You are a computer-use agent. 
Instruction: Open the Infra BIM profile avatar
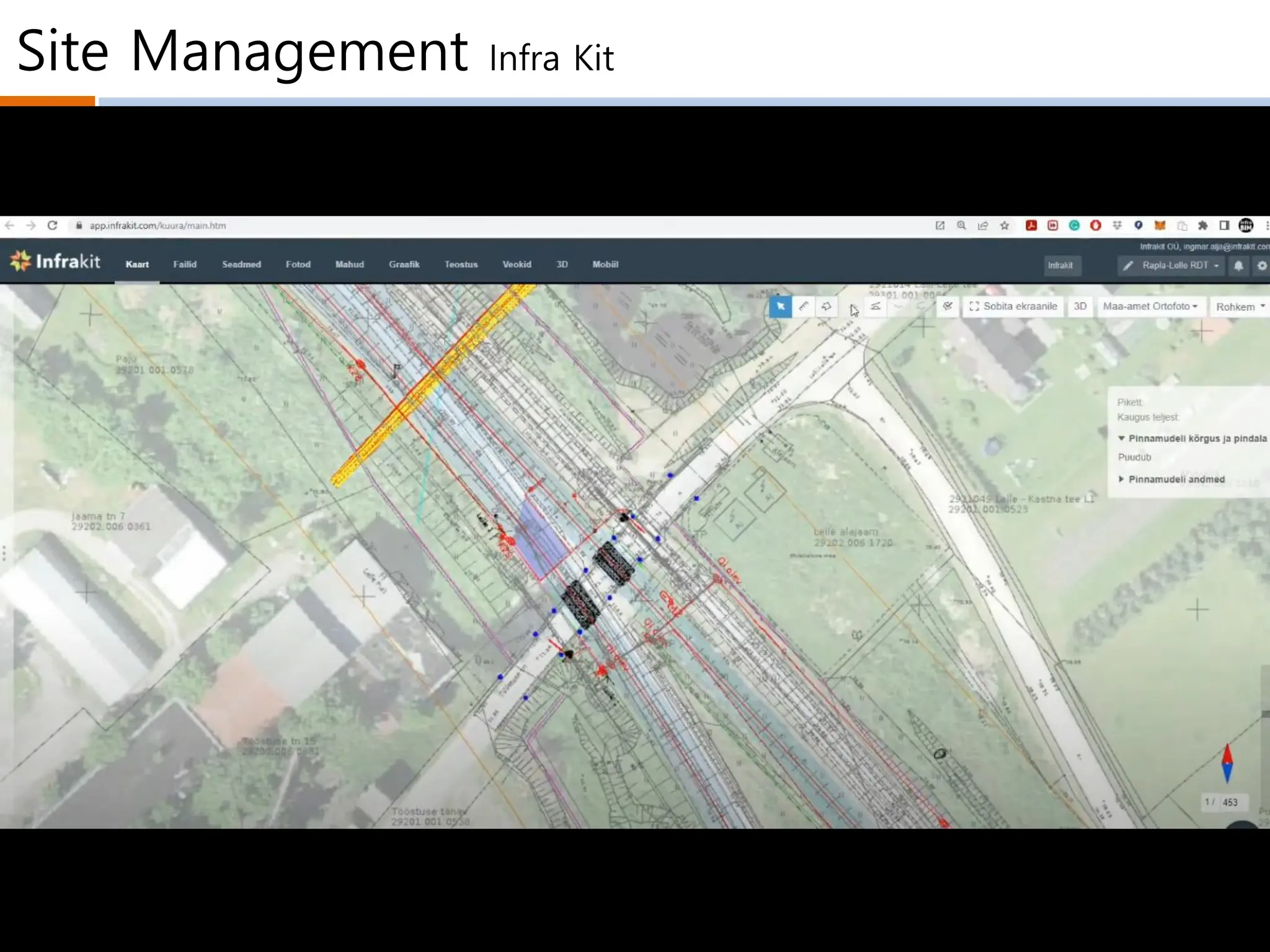1246,226
